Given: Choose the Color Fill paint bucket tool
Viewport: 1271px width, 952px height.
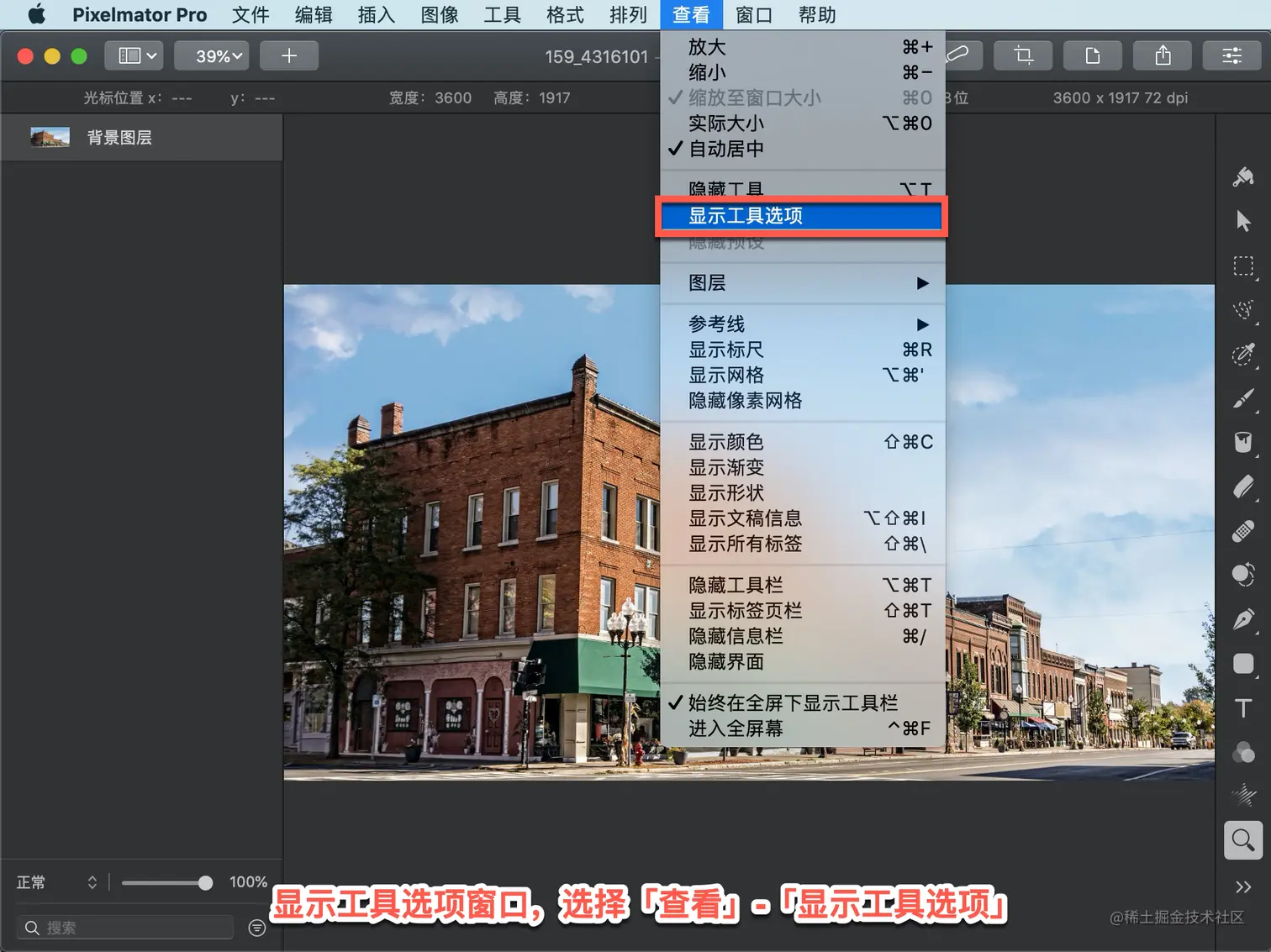Looking at the screenshot, I should pos(1243,443).
